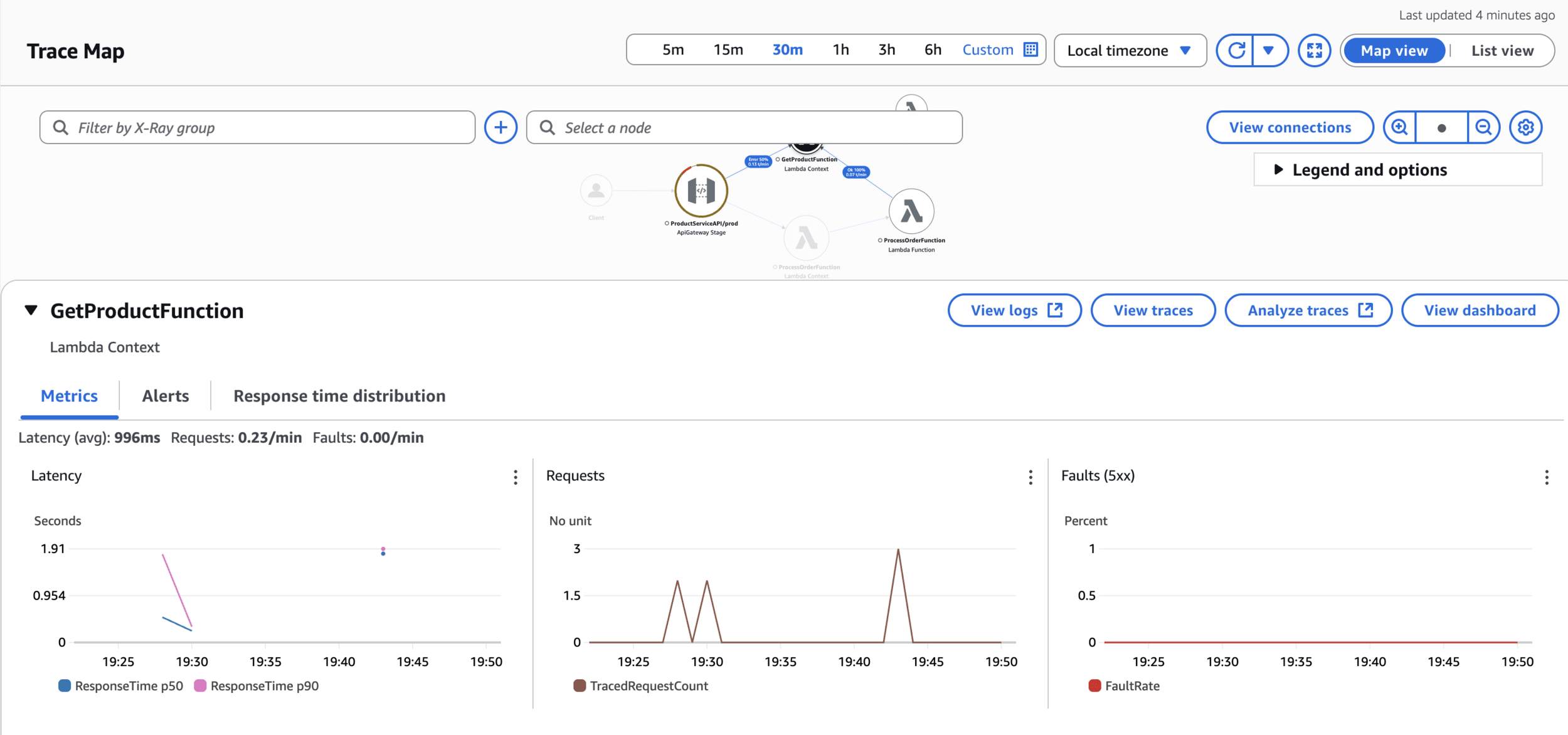Click the View traces button
The width and height of the screenshot is (1568, 735).
click(1153, 310)
